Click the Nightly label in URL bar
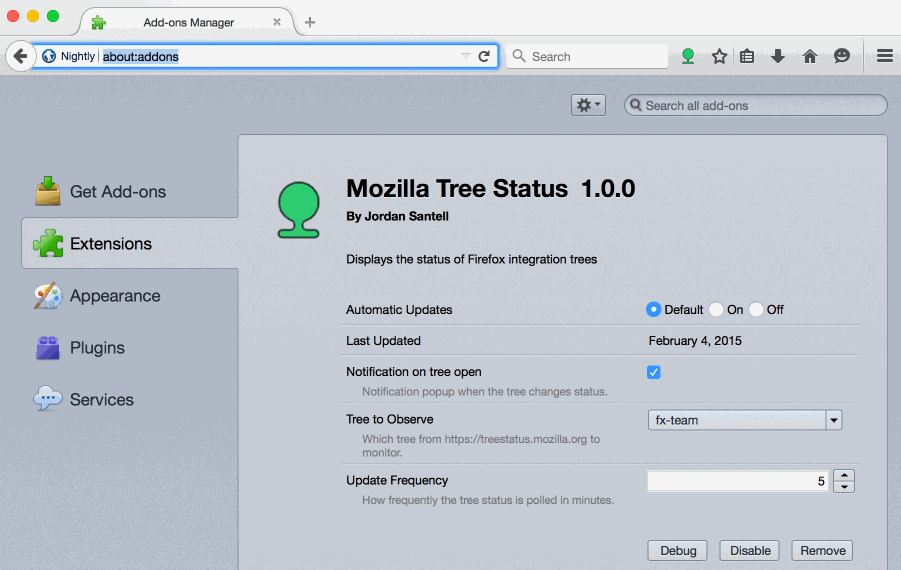The image size is (901, 570). pos(78,56)
